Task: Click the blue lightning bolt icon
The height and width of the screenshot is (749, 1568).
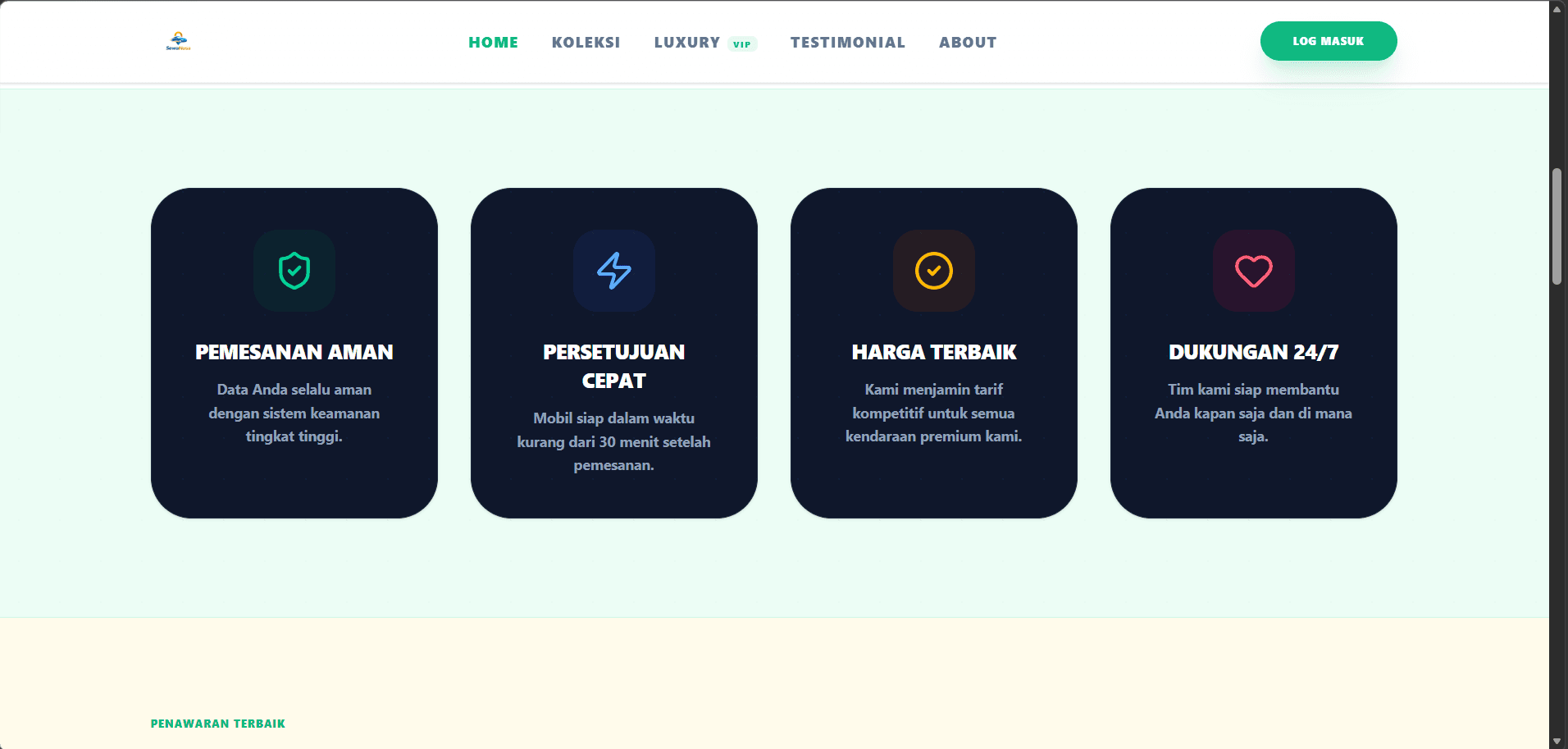Action: (614, 271)
